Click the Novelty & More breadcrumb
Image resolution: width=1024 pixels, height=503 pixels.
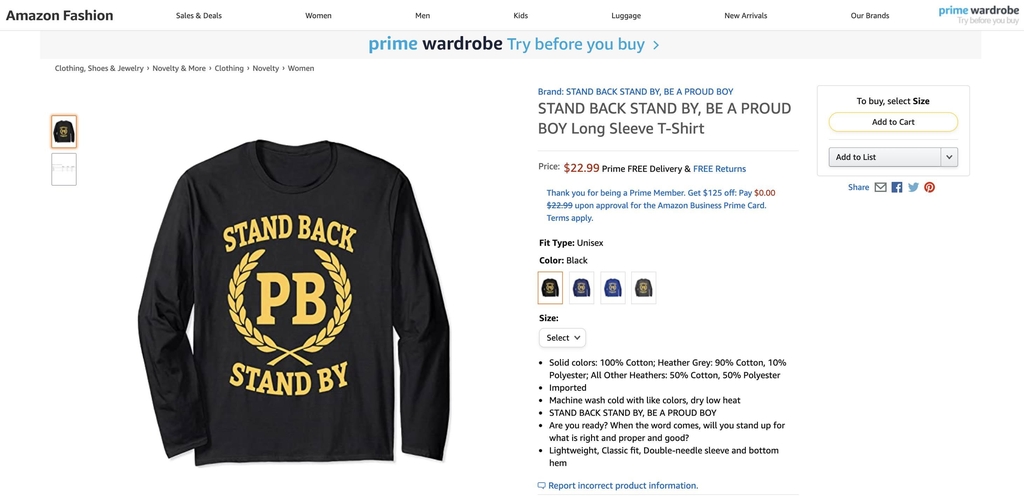179,69
